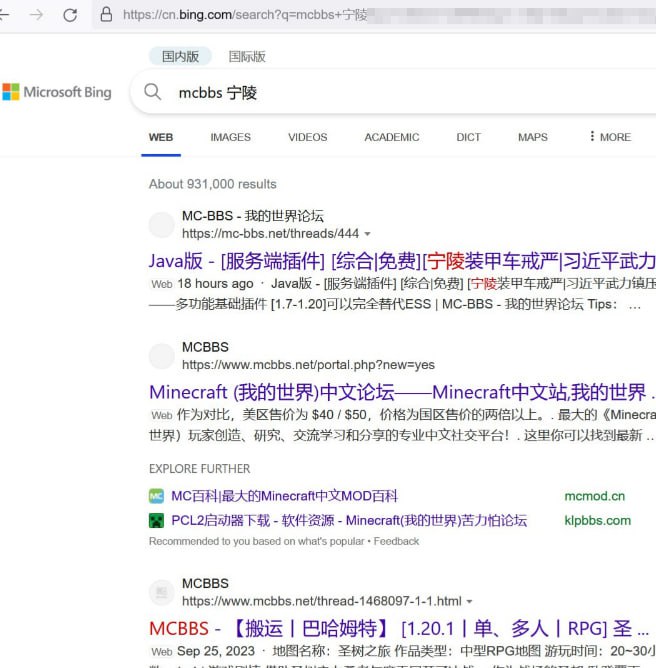Open Java版 服务端插件 result title

pyautogui.click(x=402, y=261)
